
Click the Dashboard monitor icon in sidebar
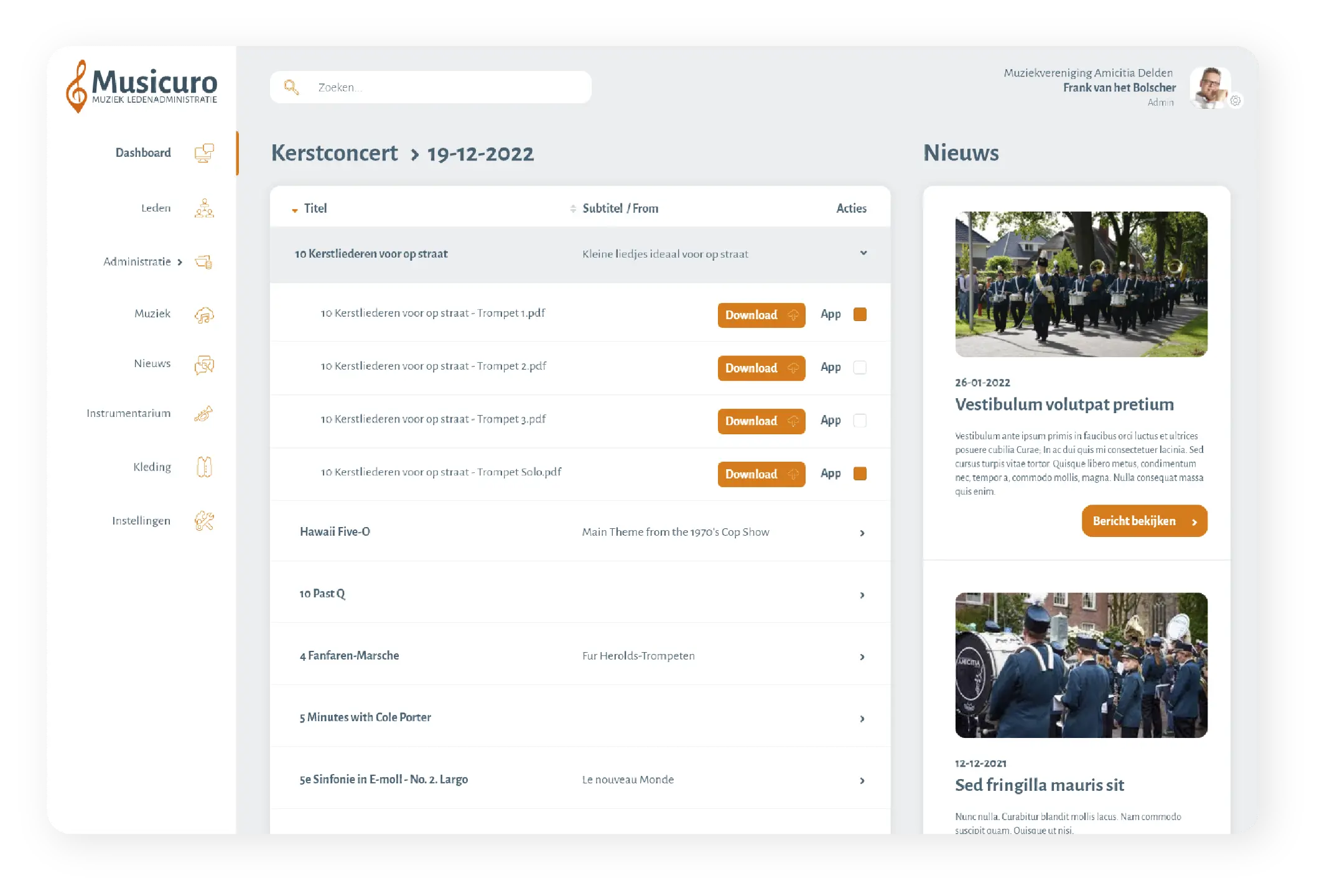[204, 153]
